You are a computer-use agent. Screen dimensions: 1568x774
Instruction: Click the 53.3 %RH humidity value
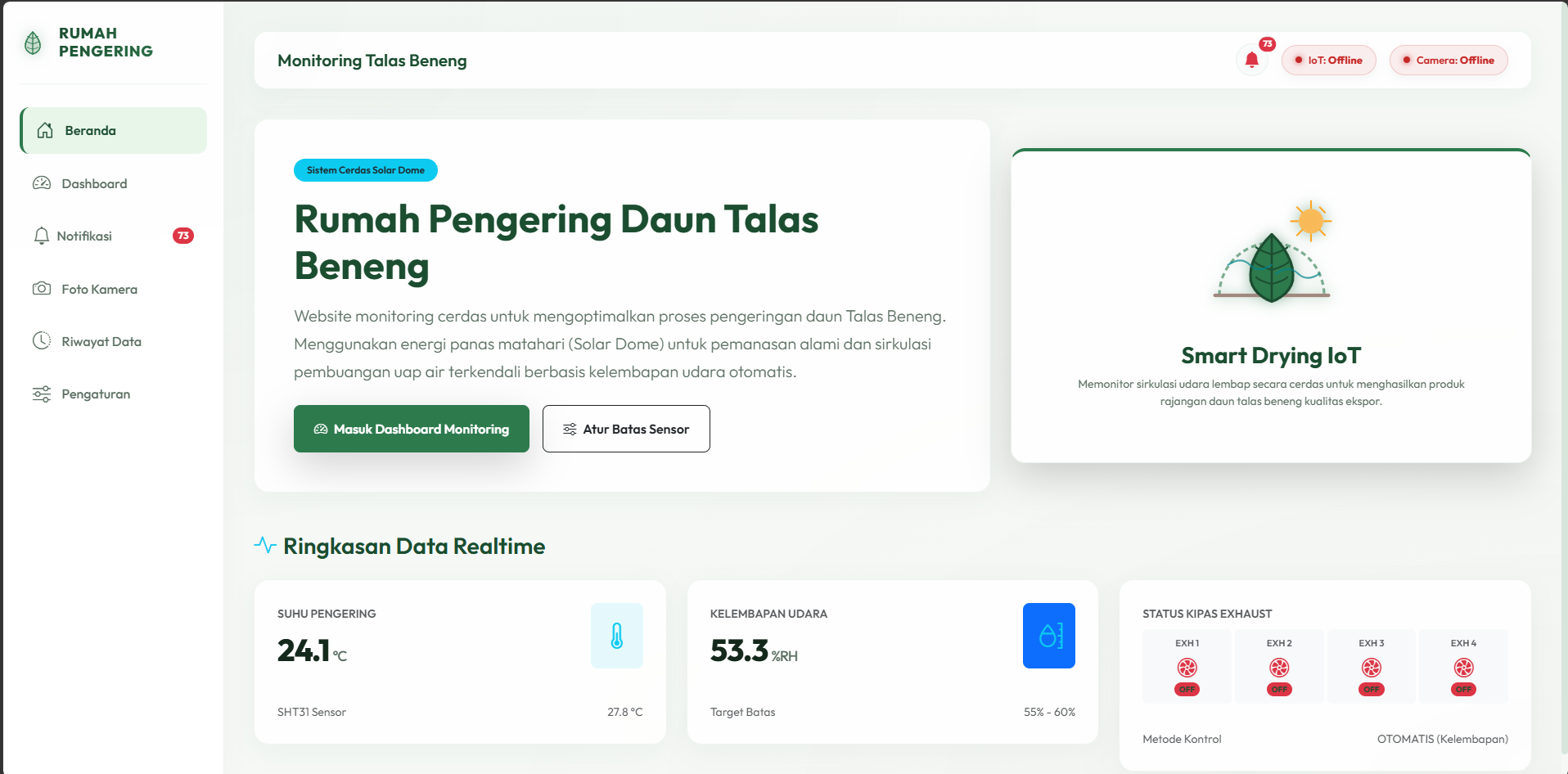coord(754,651)
